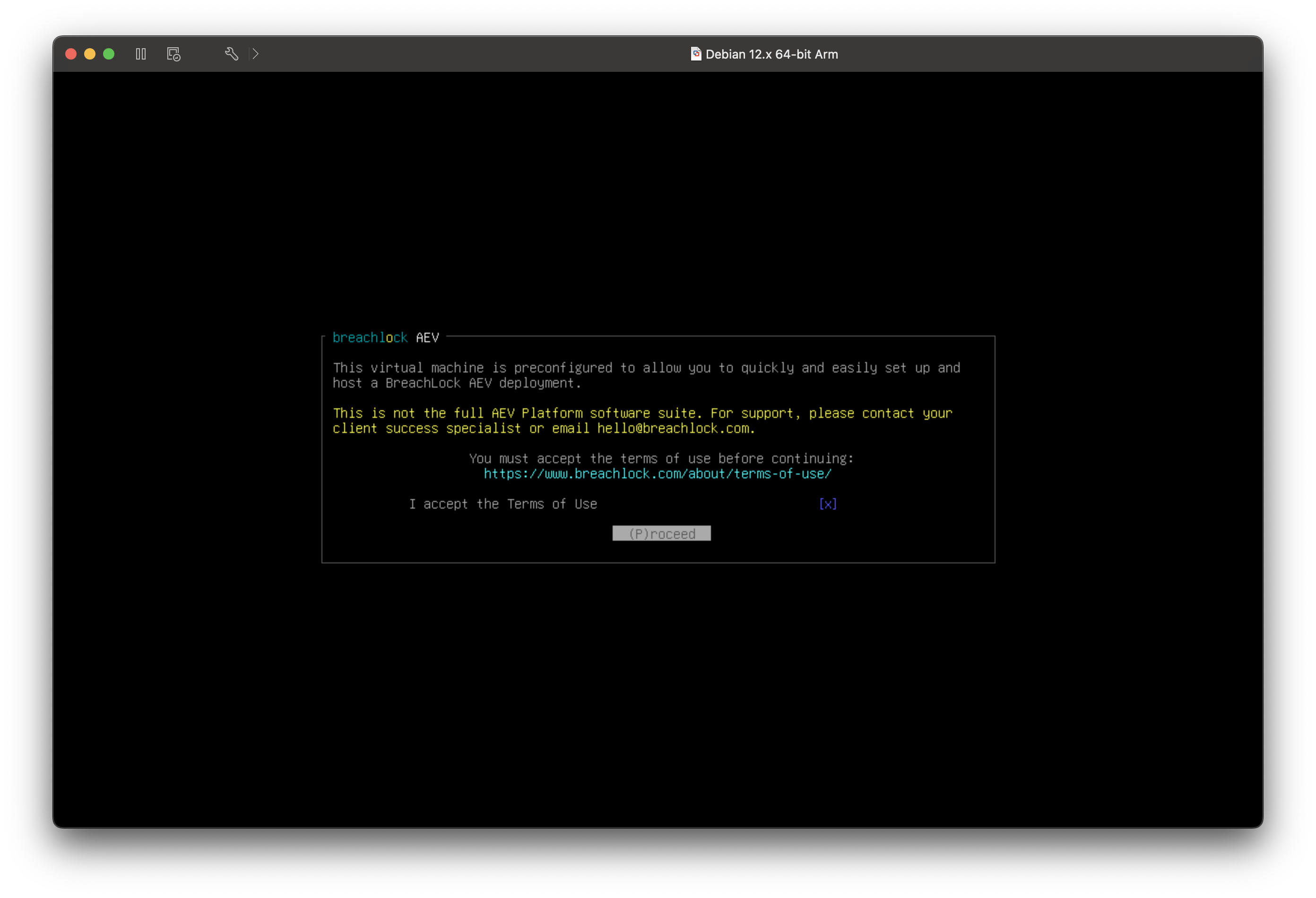This screenshot has width=1316, height=898.
Task: Take a VM snapshot via the toolbar icon
Action: (x=173, y=54)
